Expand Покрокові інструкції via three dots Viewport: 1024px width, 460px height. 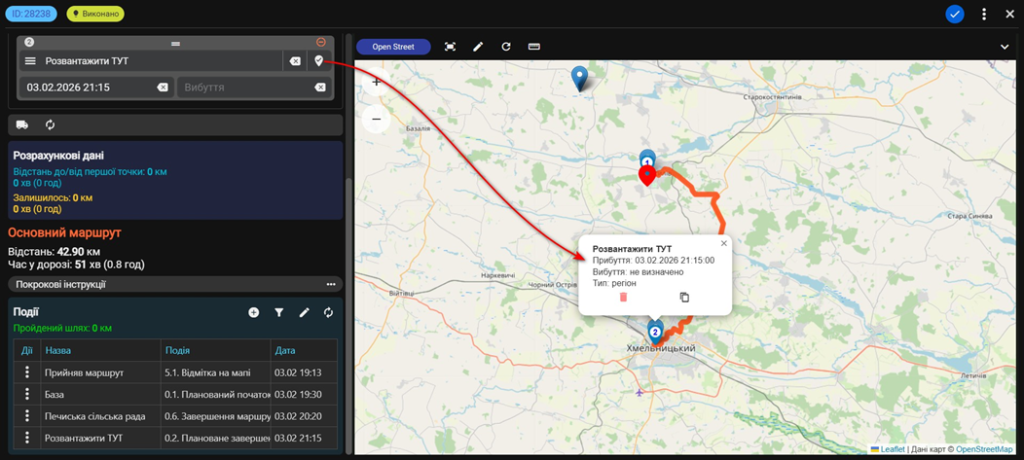(x=331, y=284)
